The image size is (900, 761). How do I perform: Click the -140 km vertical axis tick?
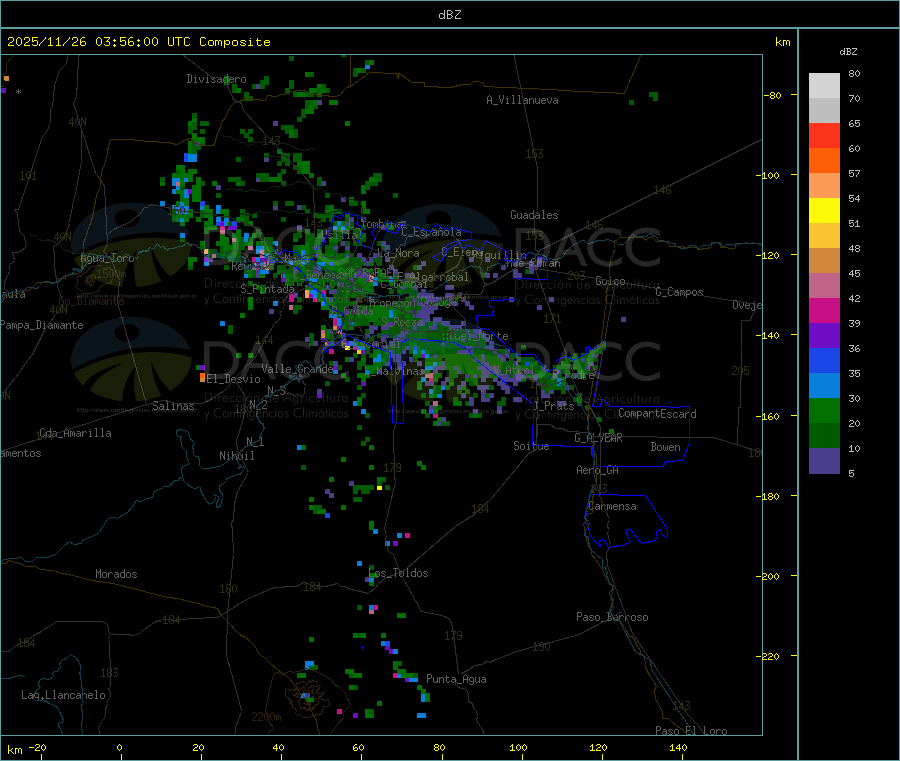[769, 335]
